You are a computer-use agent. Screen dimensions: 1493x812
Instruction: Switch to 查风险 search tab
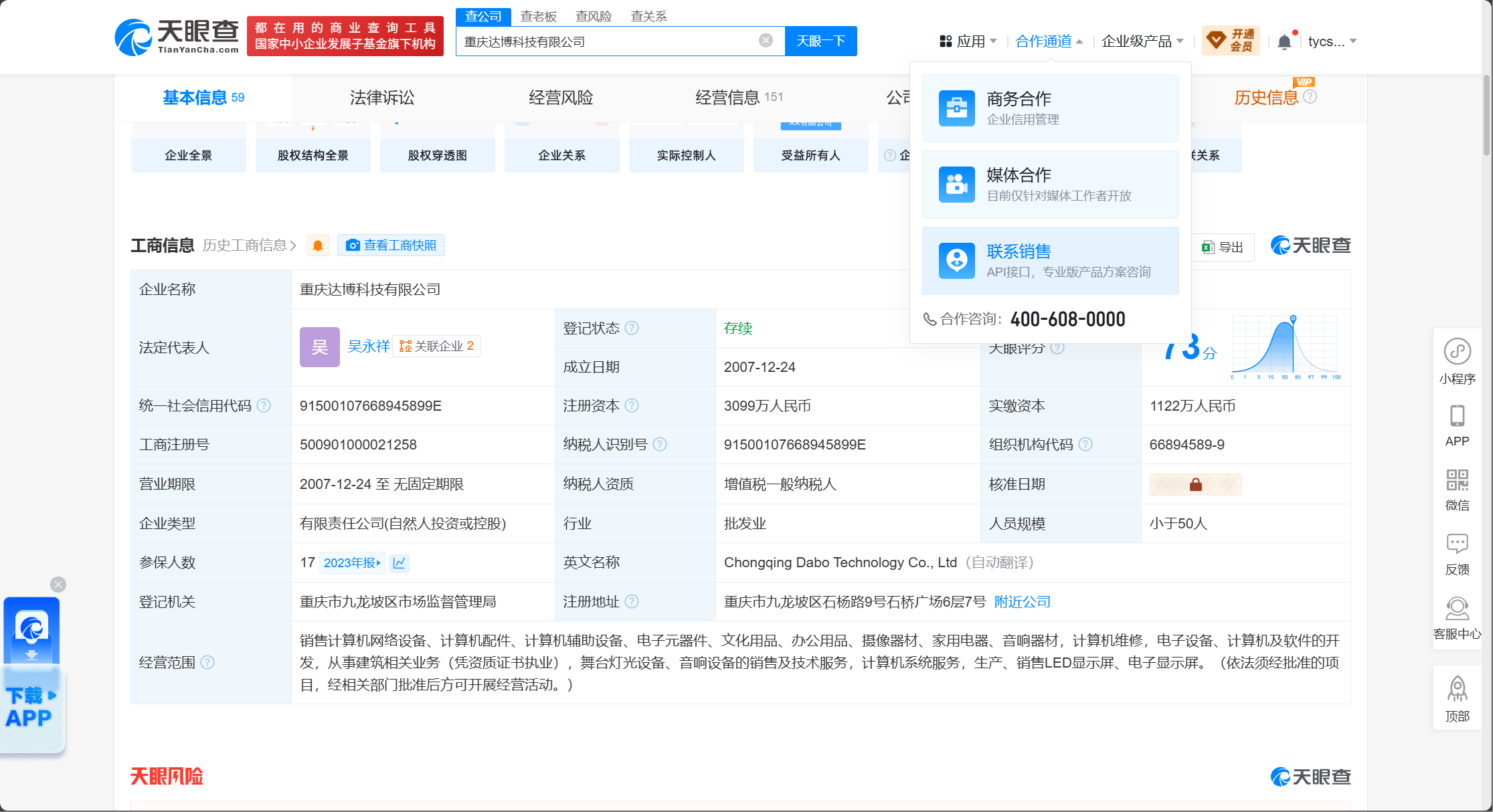(x=594, y=16)
